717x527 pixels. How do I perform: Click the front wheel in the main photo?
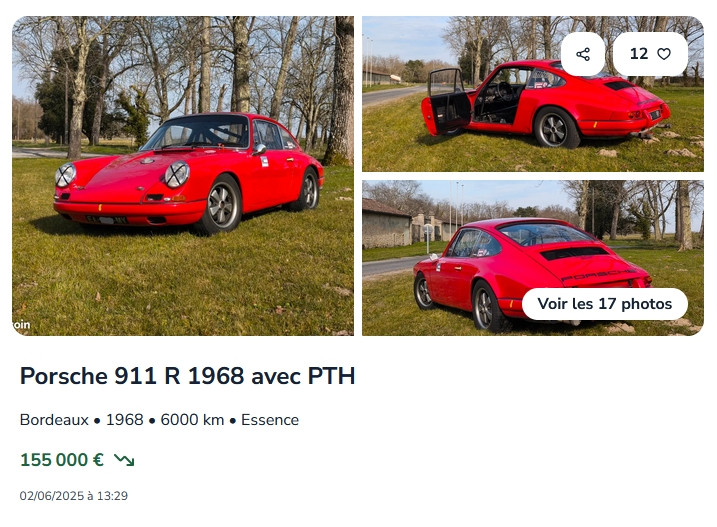click(222, 204)
